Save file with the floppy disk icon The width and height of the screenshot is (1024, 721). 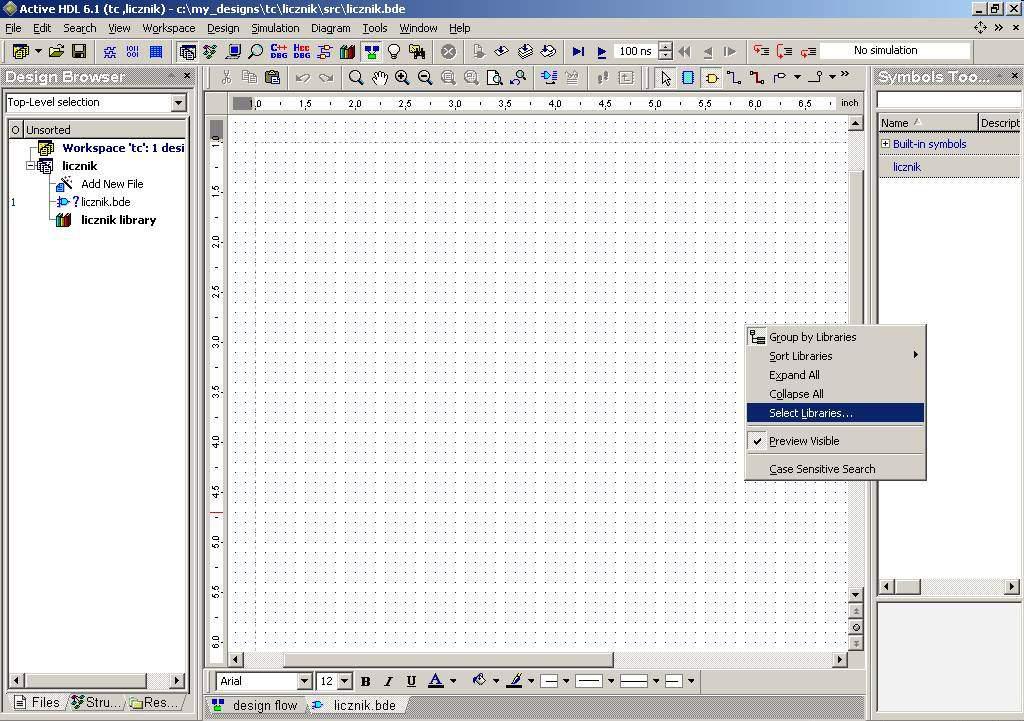(x=79, y=51)
